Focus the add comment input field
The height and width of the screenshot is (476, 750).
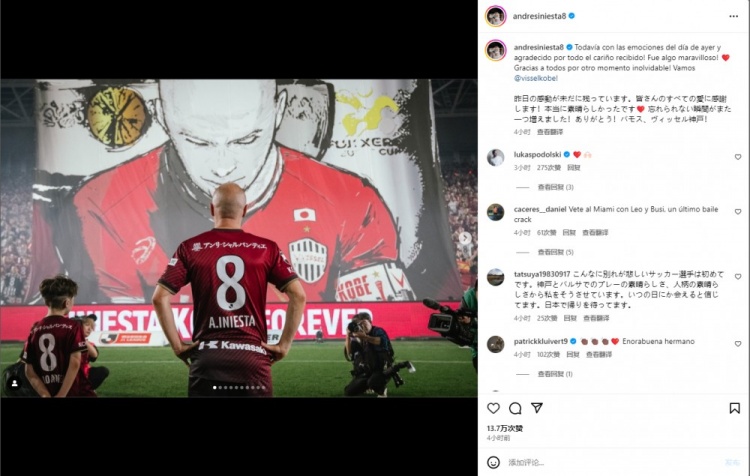coord(612,462)
